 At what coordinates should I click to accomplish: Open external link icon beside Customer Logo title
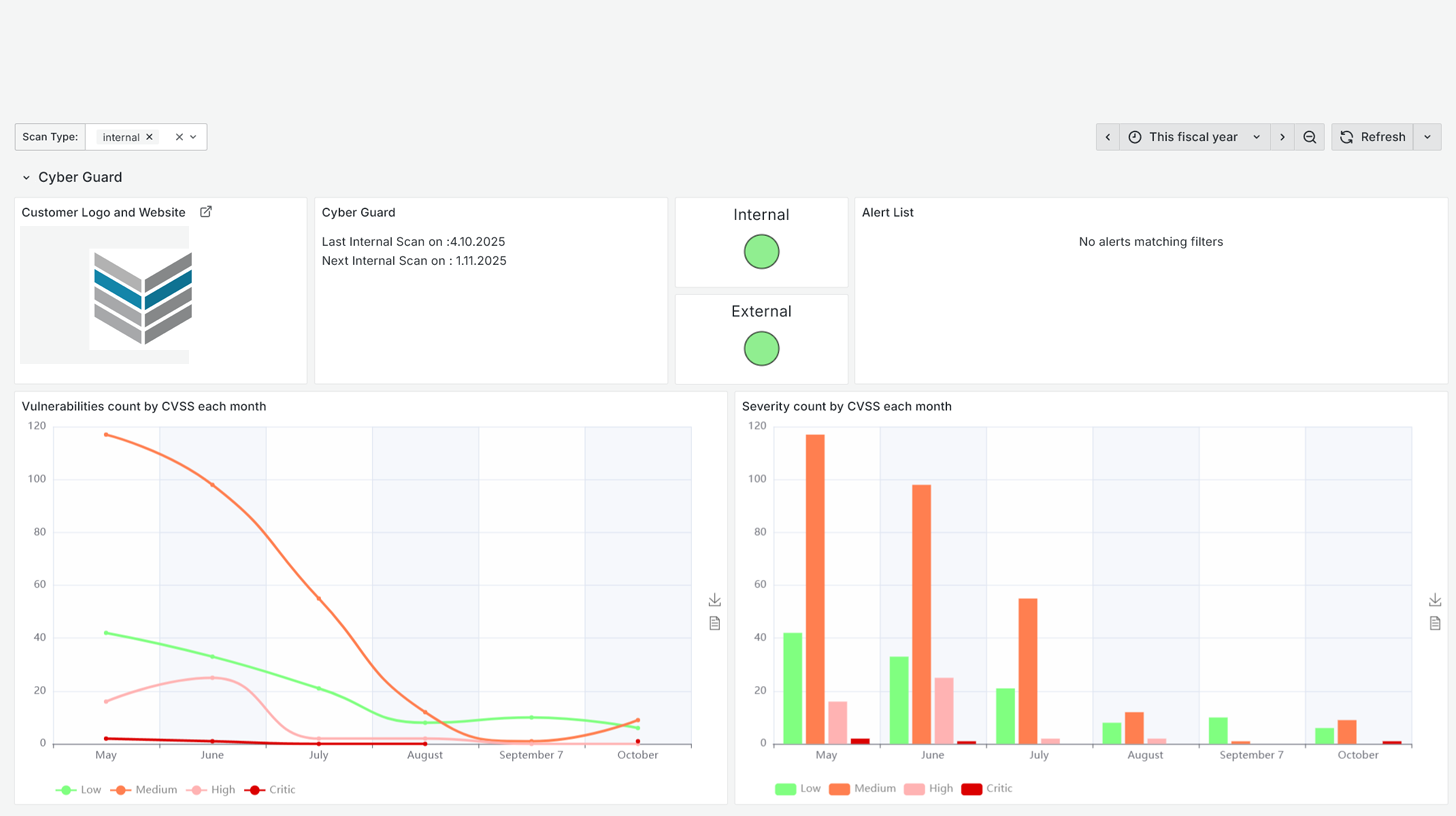(206, 212)
